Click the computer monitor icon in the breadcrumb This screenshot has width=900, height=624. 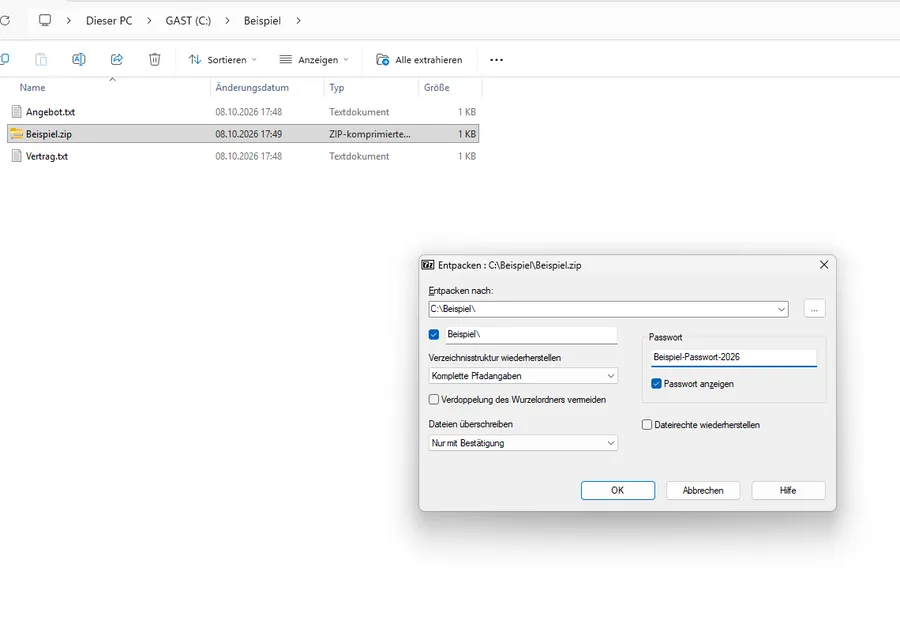(45, 21)
